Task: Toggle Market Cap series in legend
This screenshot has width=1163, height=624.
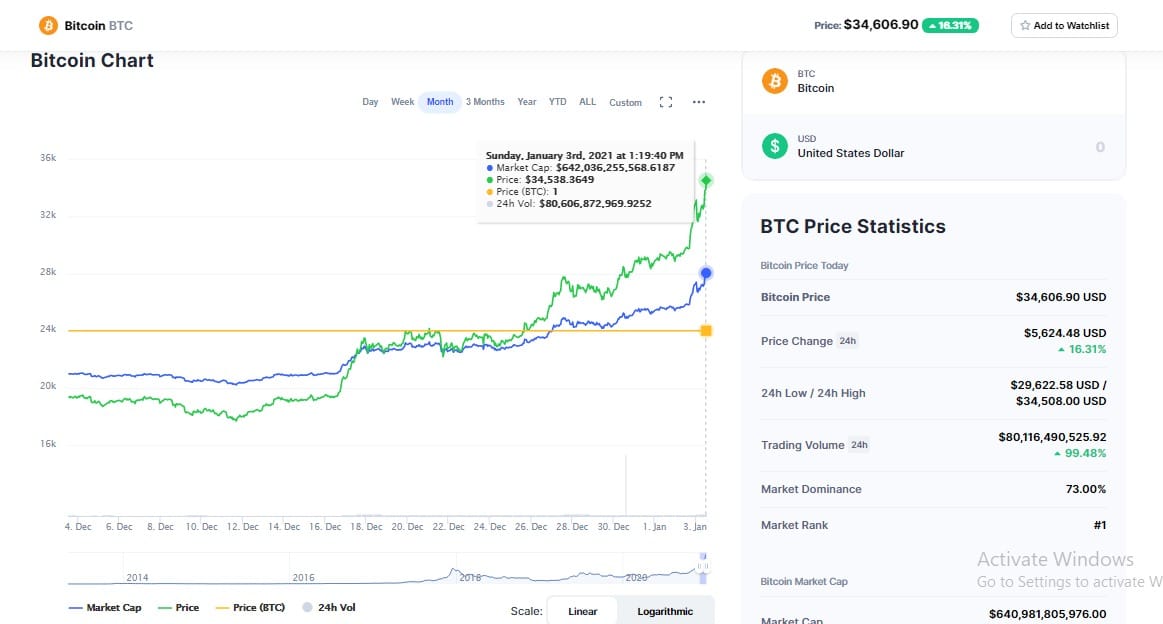Action: tap(105, 608)
